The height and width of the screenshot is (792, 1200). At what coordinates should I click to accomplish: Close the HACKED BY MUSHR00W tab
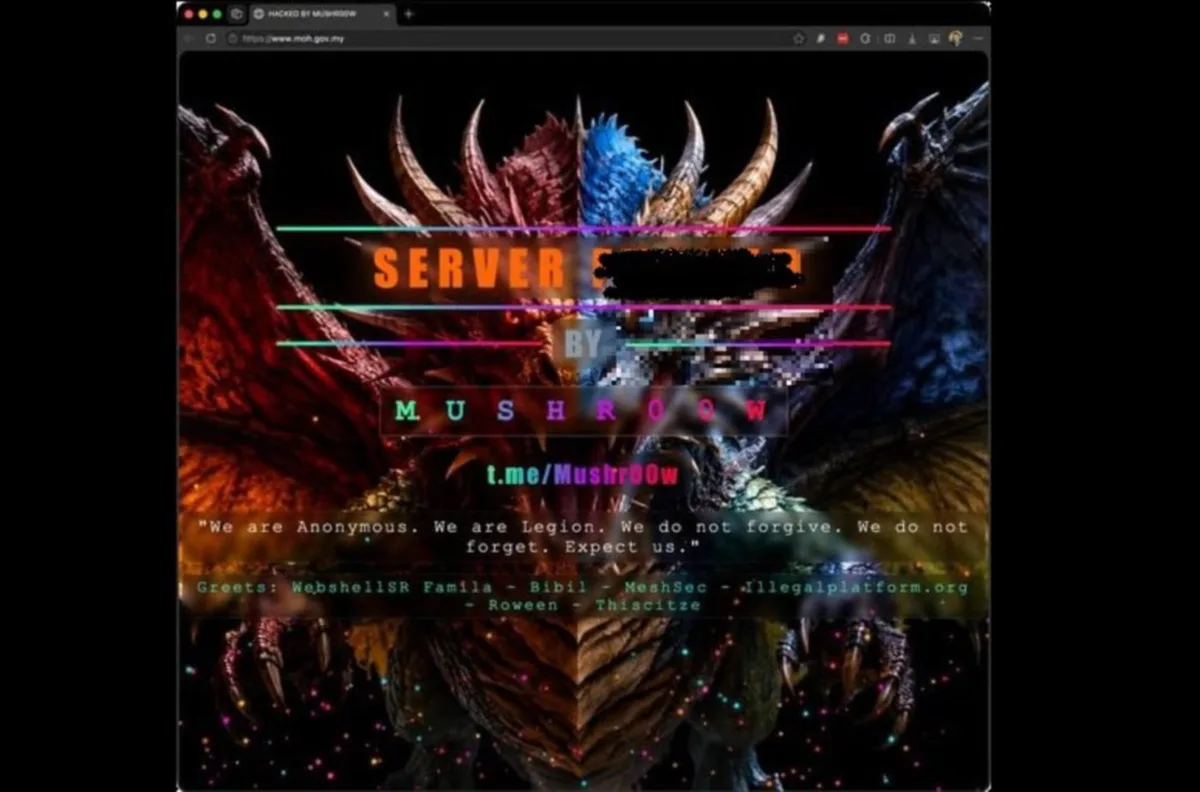click(386, 14)
